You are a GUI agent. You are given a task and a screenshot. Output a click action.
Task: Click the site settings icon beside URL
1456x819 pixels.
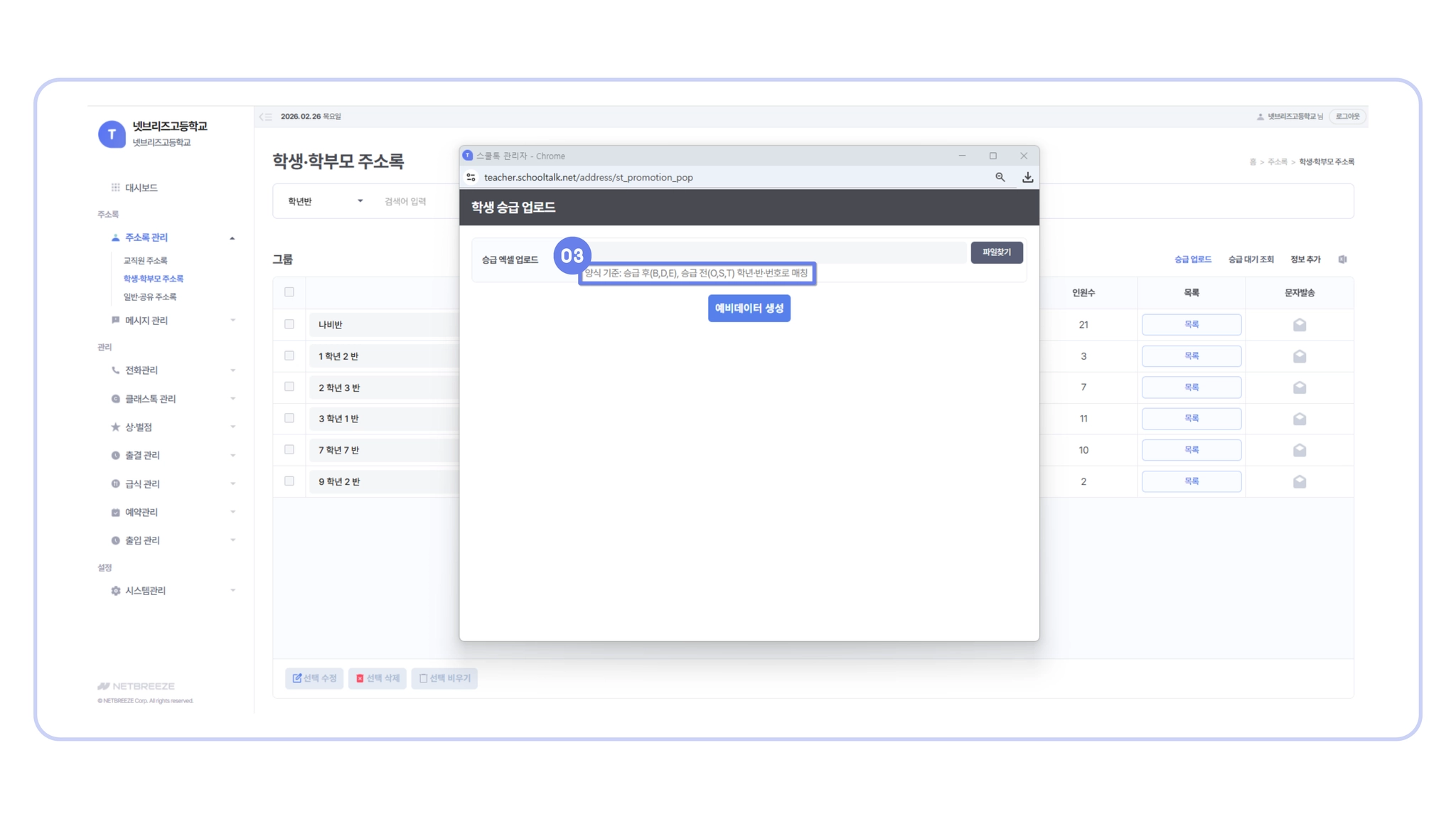click(x=471, y=178)
